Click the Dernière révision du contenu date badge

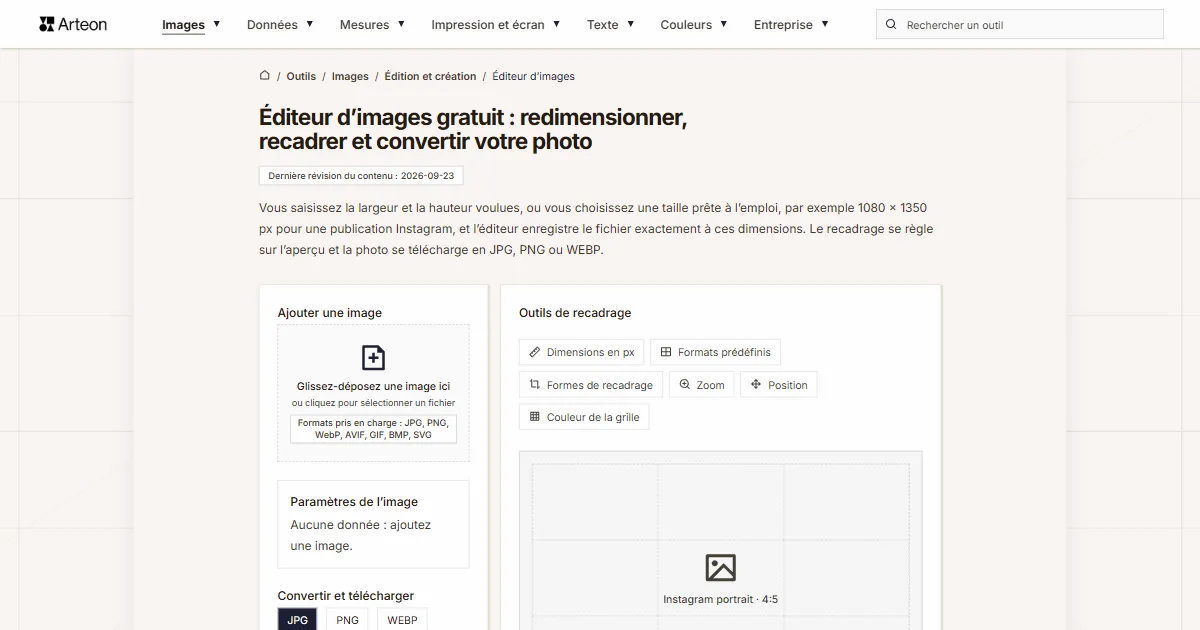(x=361, y=175)
